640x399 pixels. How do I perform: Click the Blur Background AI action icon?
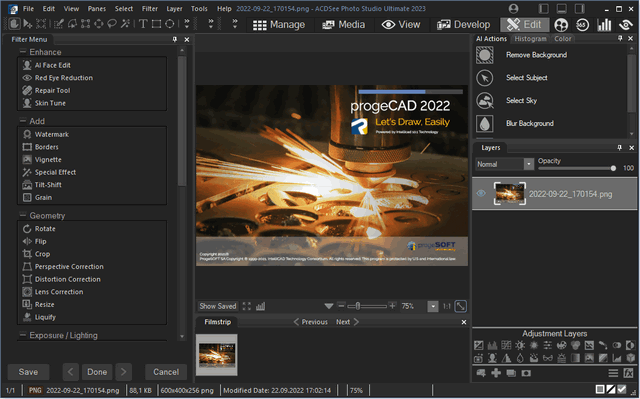pos(484,124)
